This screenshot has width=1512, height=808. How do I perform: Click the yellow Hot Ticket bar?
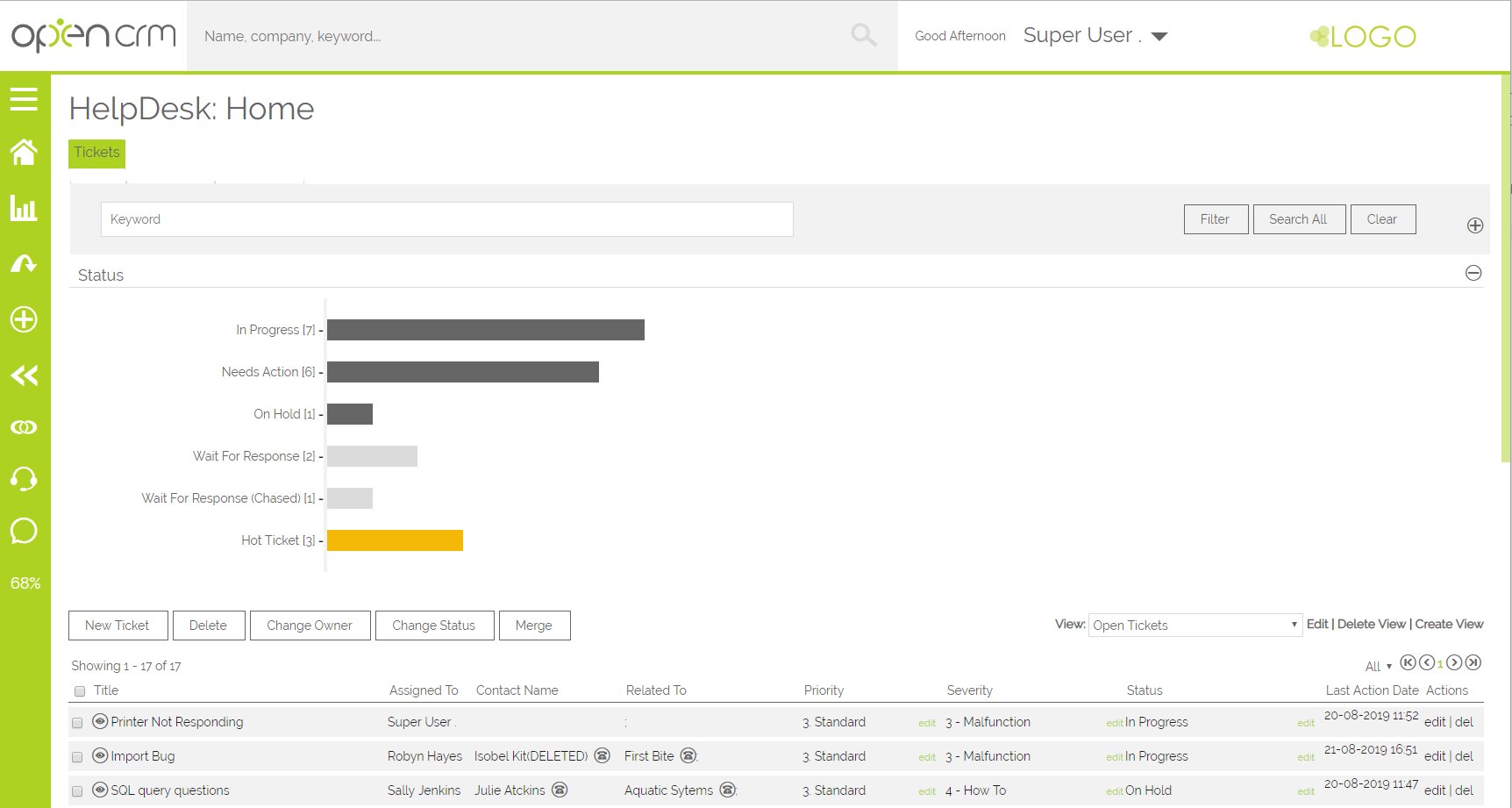tap(395, 540)
